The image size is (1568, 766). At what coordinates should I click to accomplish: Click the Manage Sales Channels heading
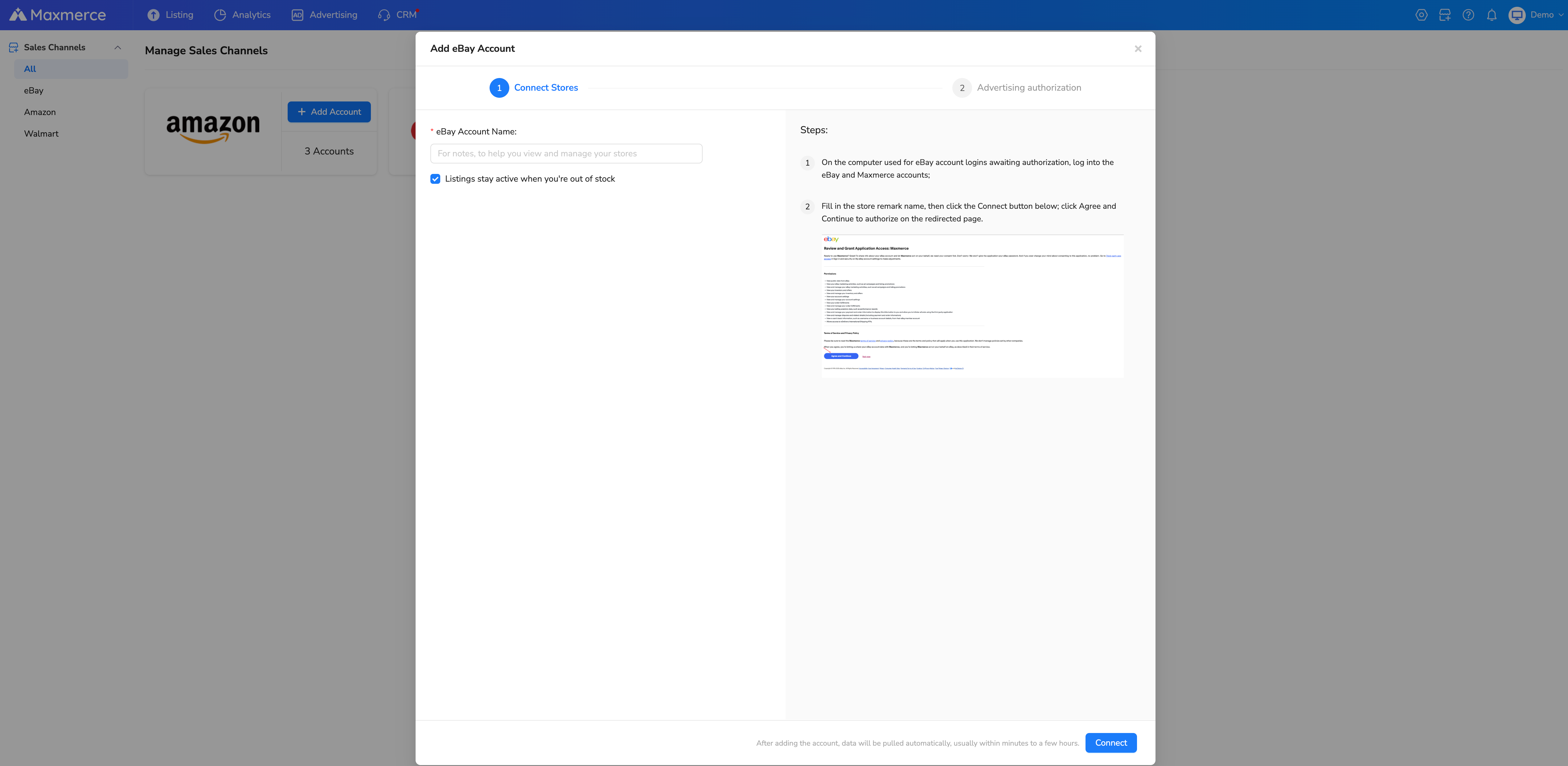point(206,51)
